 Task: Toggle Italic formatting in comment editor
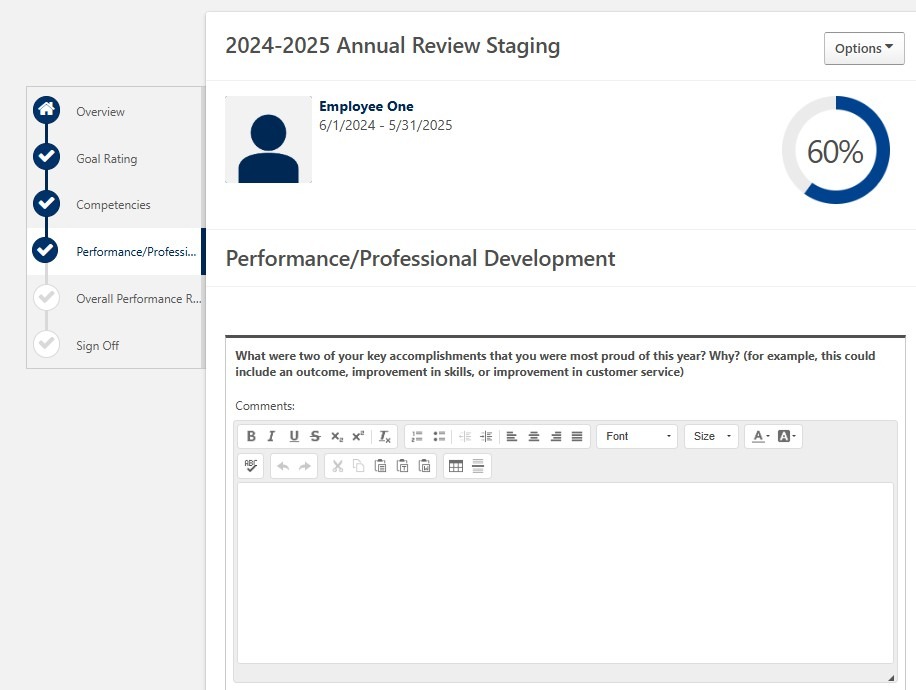coord(272,436)
